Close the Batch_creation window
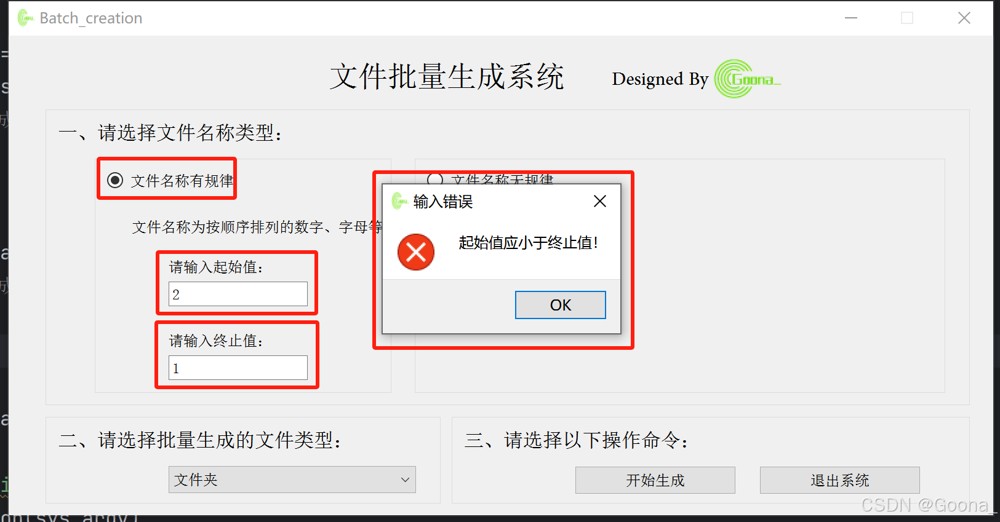The image size is (1000, 522). (964, 18)
